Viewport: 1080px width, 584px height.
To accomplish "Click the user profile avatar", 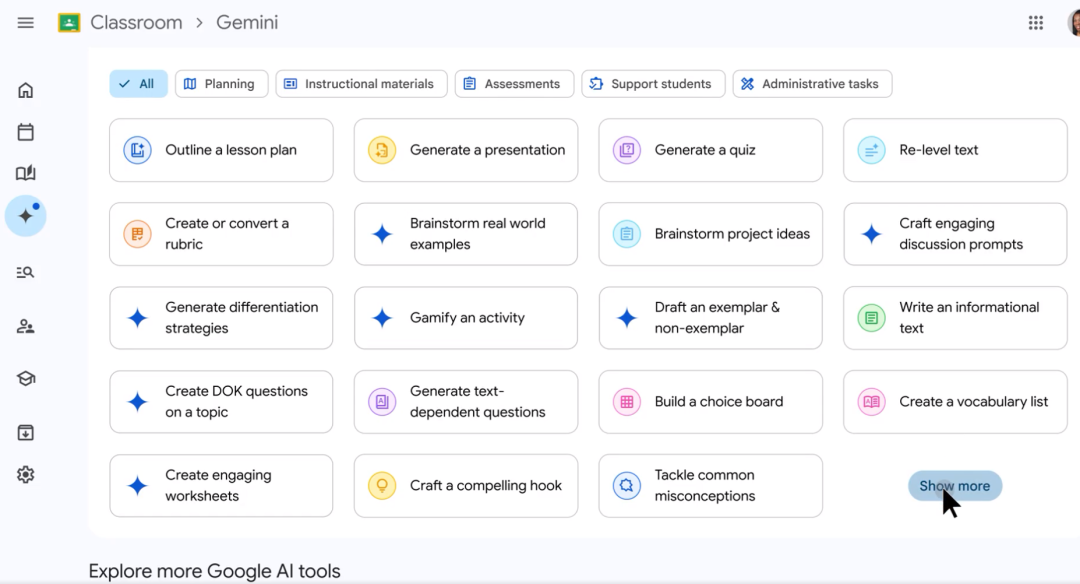I will click(1074, 23).
